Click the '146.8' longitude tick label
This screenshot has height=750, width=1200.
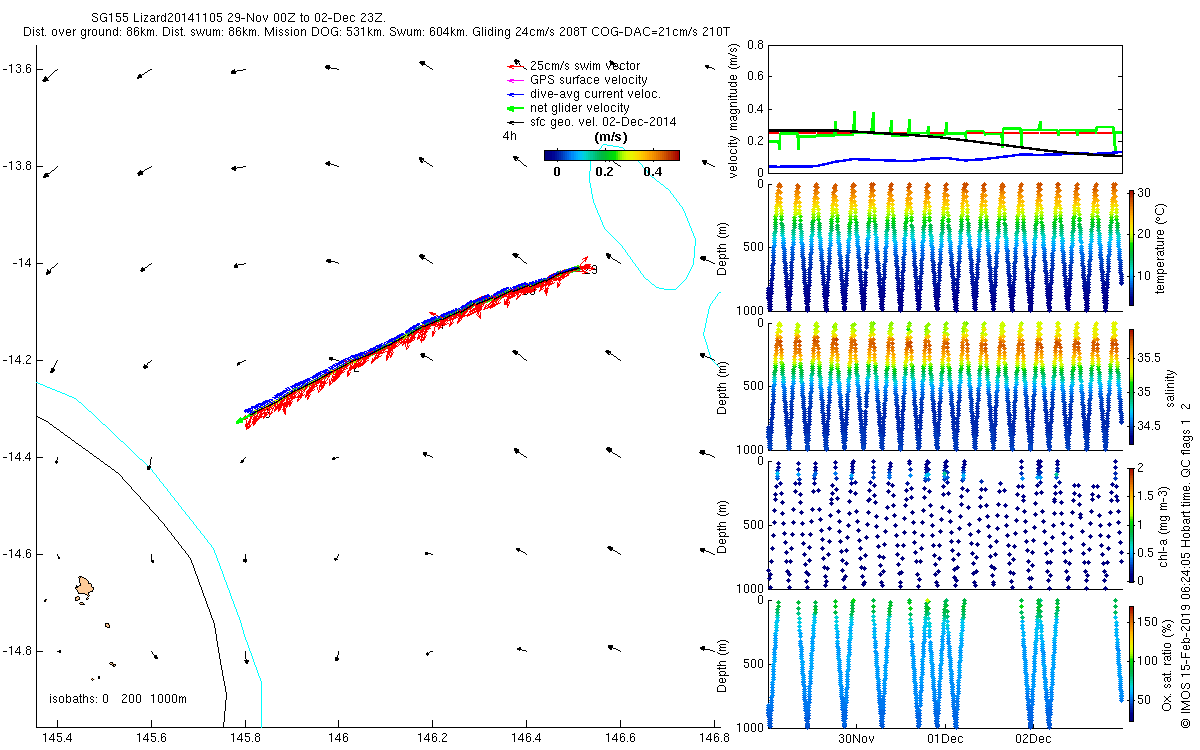(715, 738)
